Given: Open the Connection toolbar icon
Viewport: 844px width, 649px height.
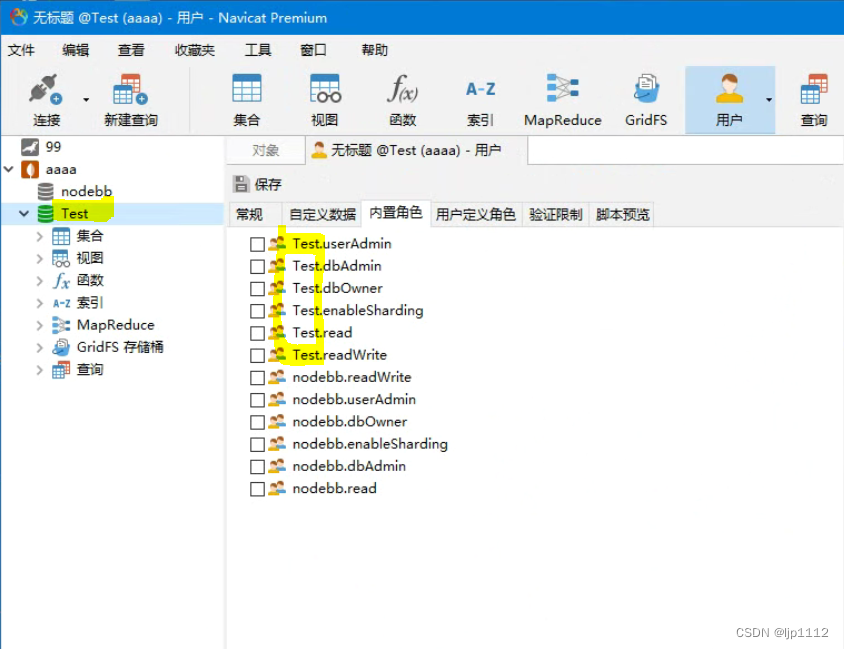Looking at the screenshot, I should (46, 90).
